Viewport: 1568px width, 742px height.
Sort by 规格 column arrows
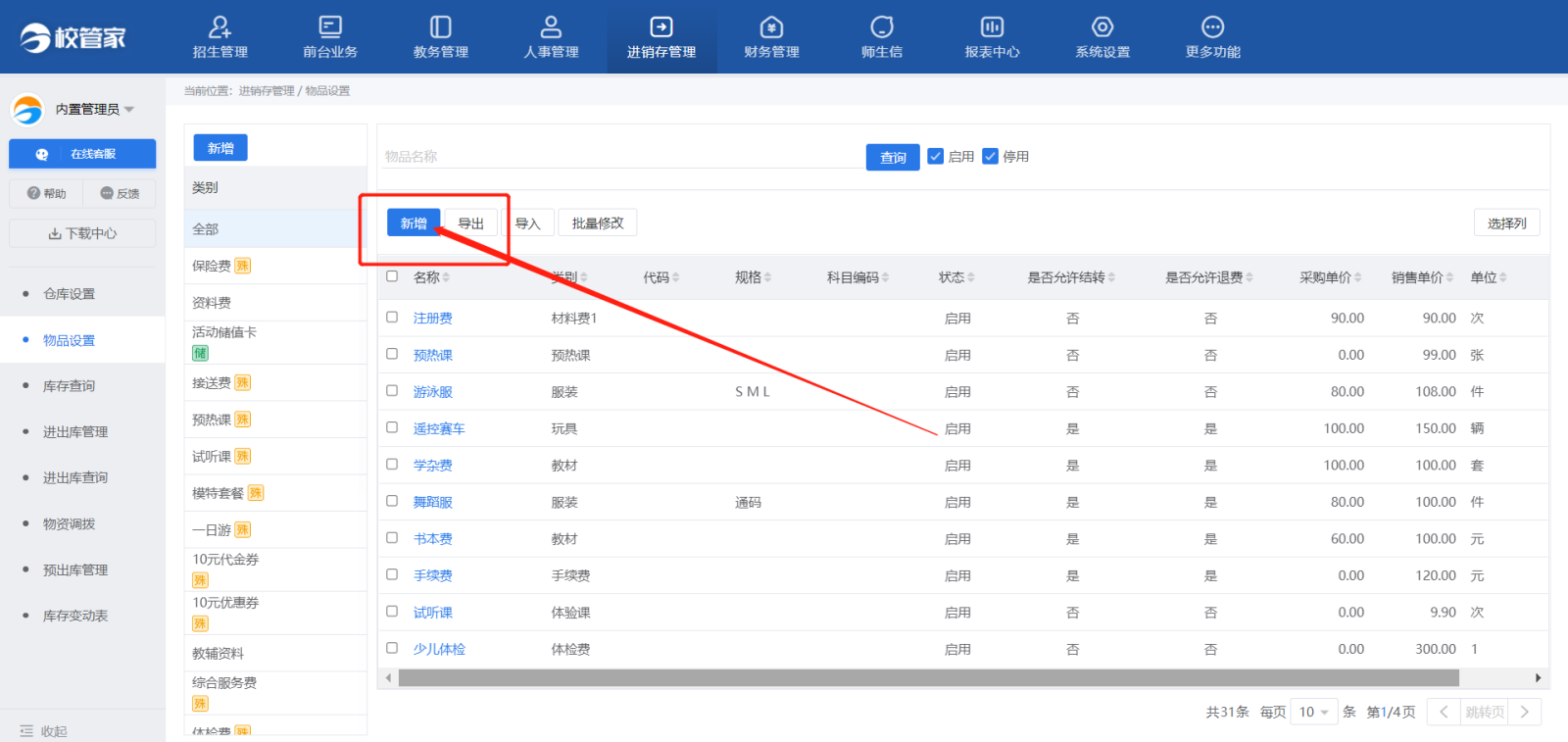tap(767, 278)
